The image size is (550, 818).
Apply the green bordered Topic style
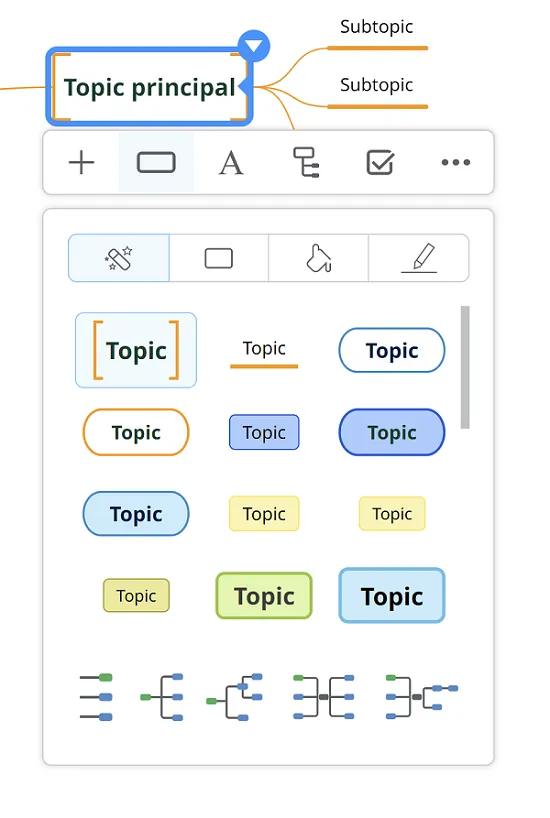pyautogui.click(x=264, y=596)
